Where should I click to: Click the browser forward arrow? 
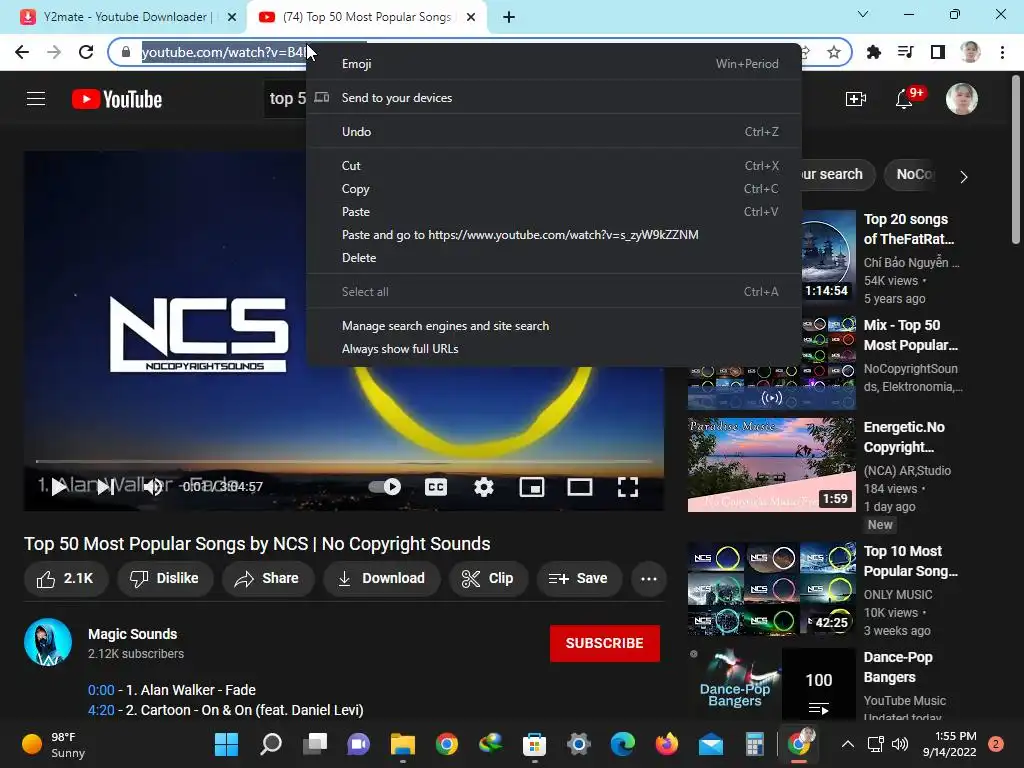(54, 52)
